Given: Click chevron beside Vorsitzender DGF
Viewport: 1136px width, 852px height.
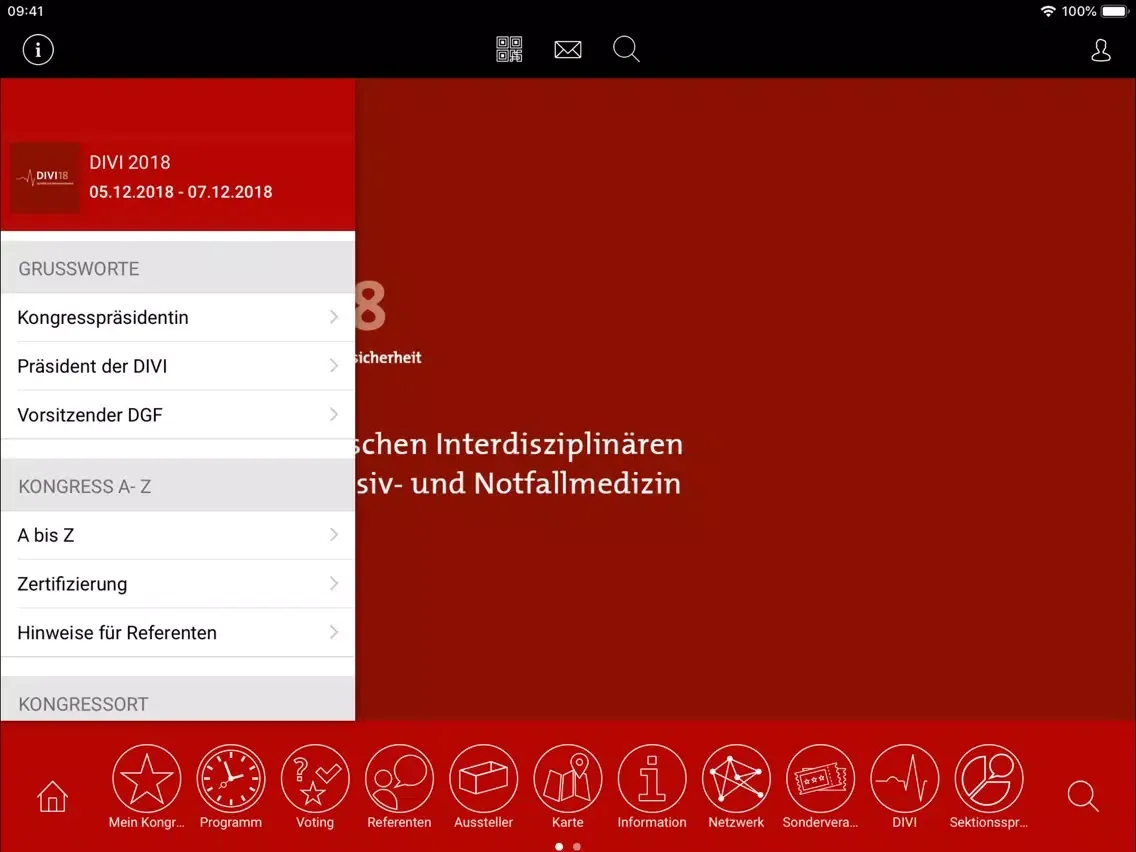Looking at the screenshot, I should [x=334, y=414].
